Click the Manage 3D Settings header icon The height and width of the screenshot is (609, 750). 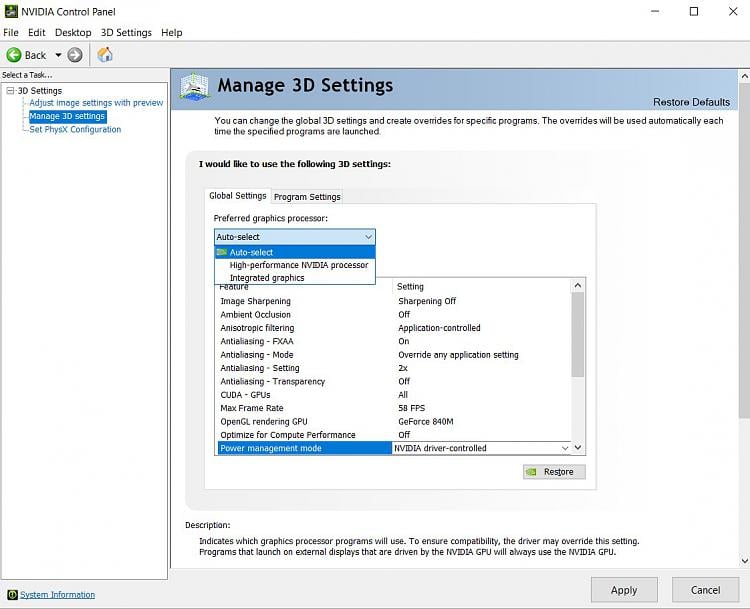click(194, 87)
